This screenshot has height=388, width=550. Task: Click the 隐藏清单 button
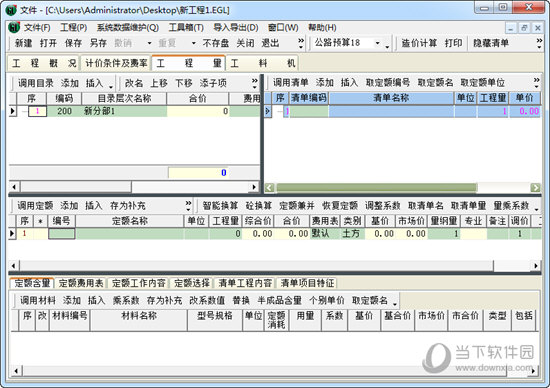point(491,43)
